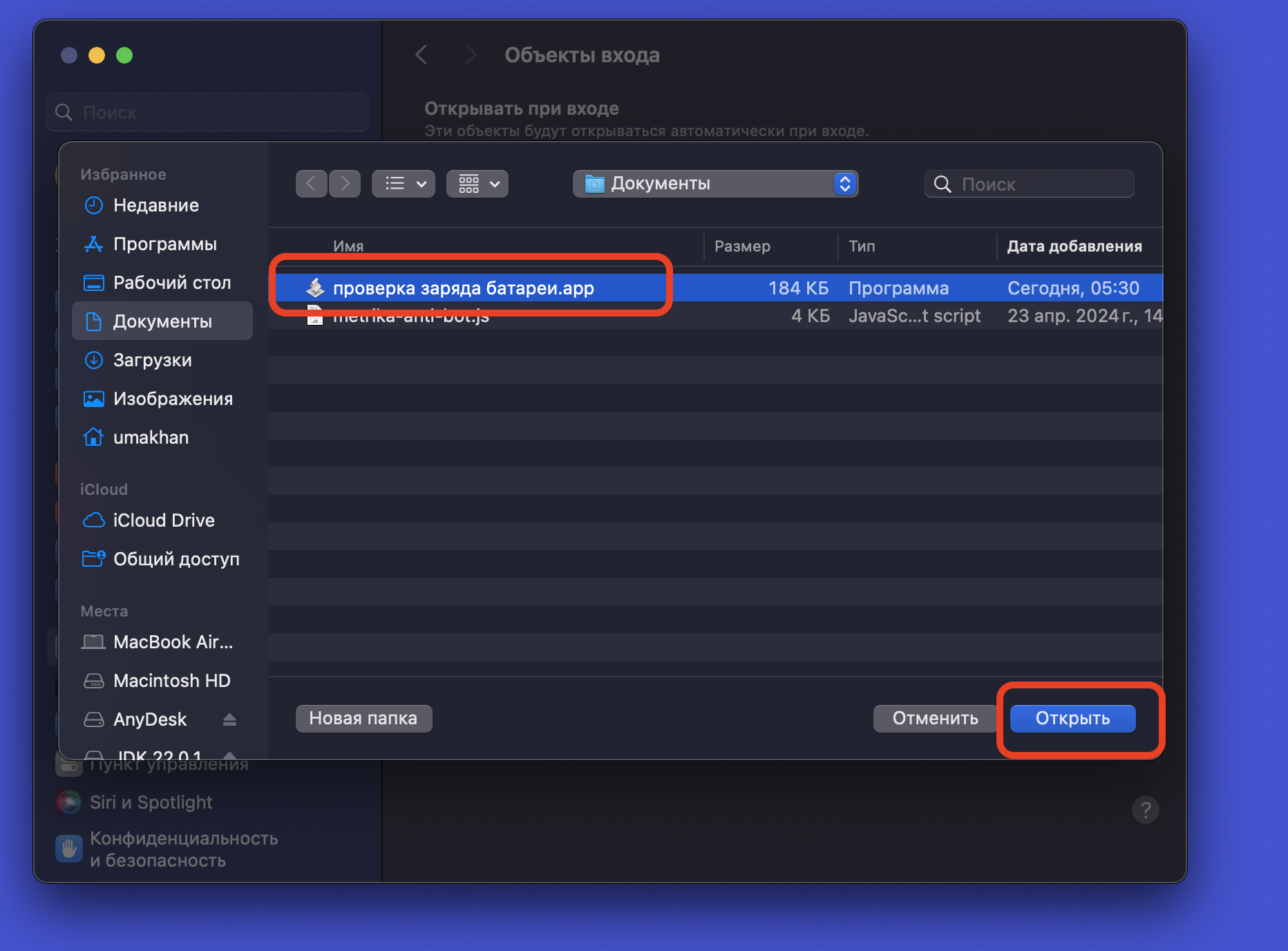This screenshot has width=1288, height=951.
Task: Open the help question mark button
Action: [x=1145, y=809]
